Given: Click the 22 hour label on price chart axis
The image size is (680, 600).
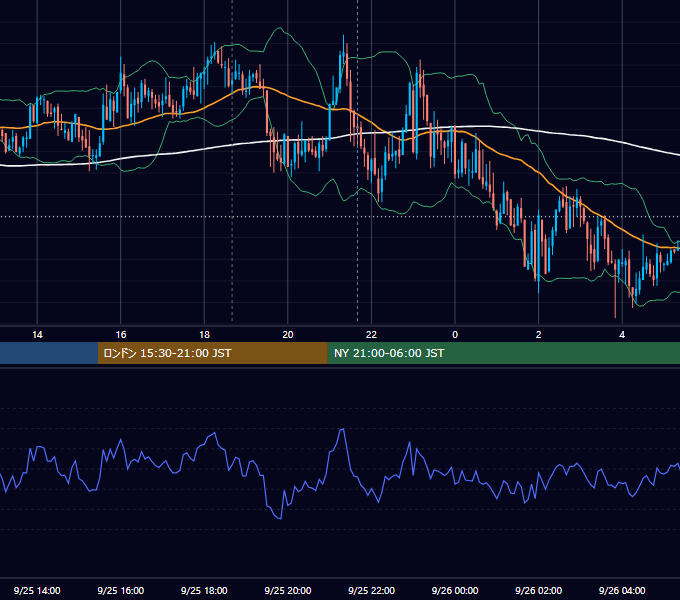Looking at the screenshot, I should pos(371,335).
